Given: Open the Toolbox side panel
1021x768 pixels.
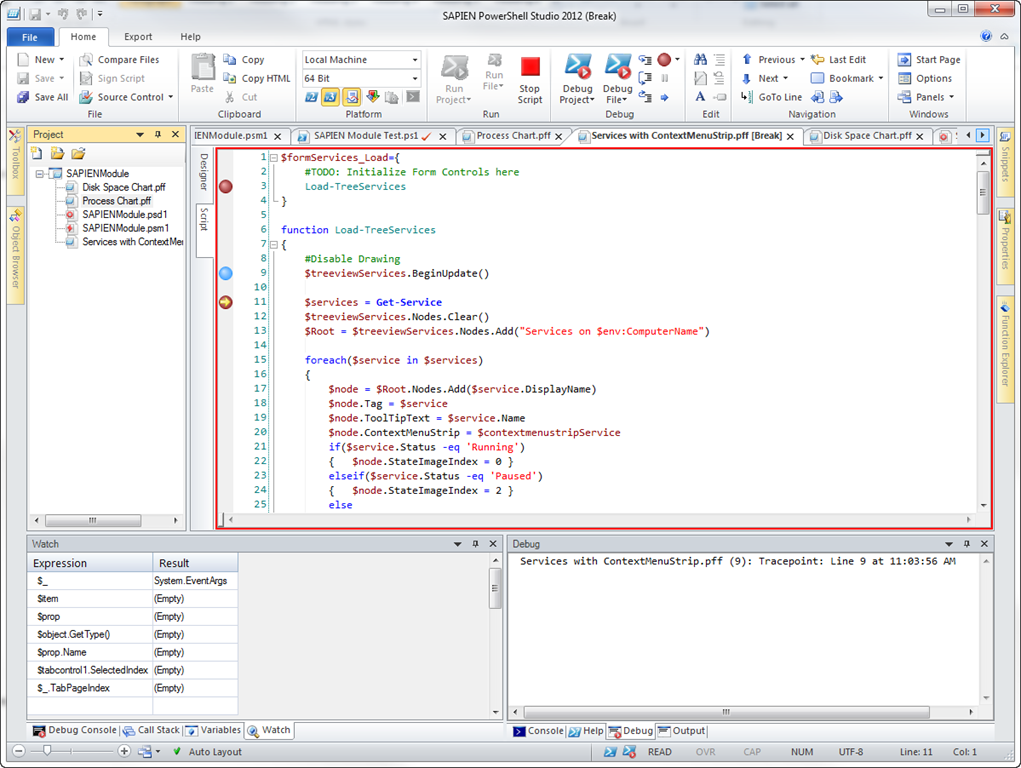Looking at the screenshot, I should [15, 160].
